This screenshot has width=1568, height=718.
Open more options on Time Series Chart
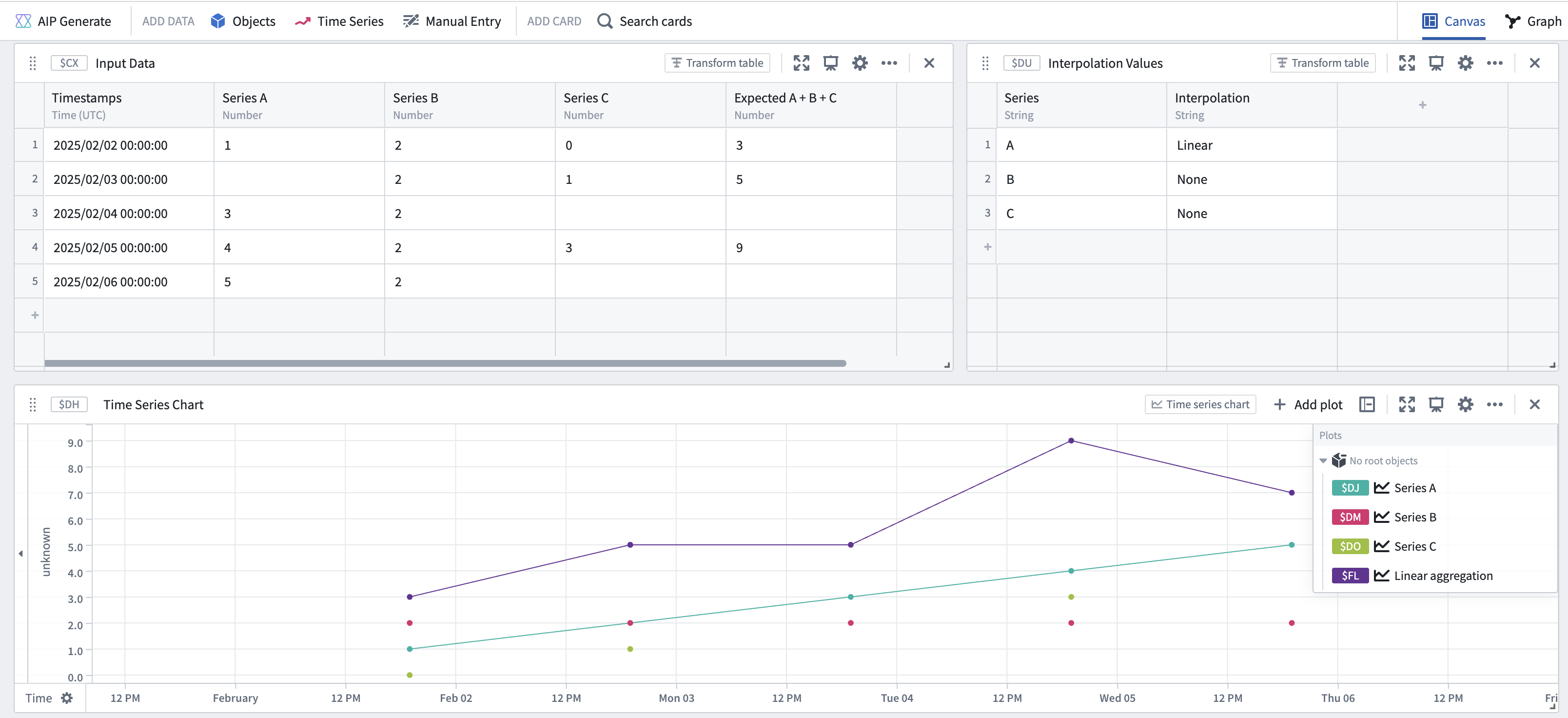click(1494, 404)
